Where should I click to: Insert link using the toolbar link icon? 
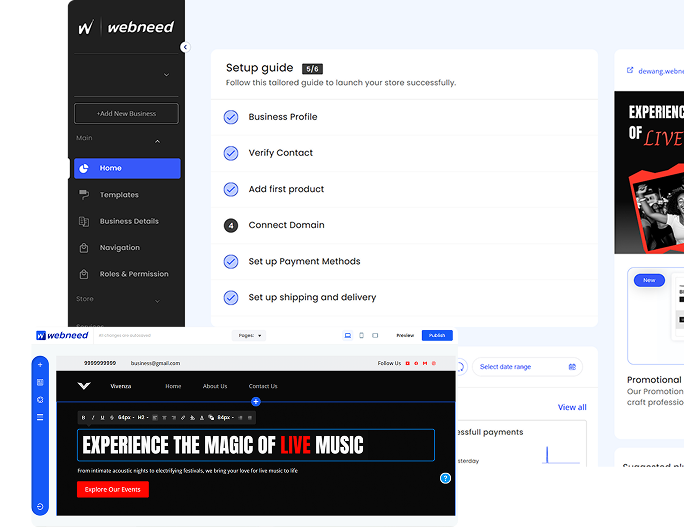point(183,417)
